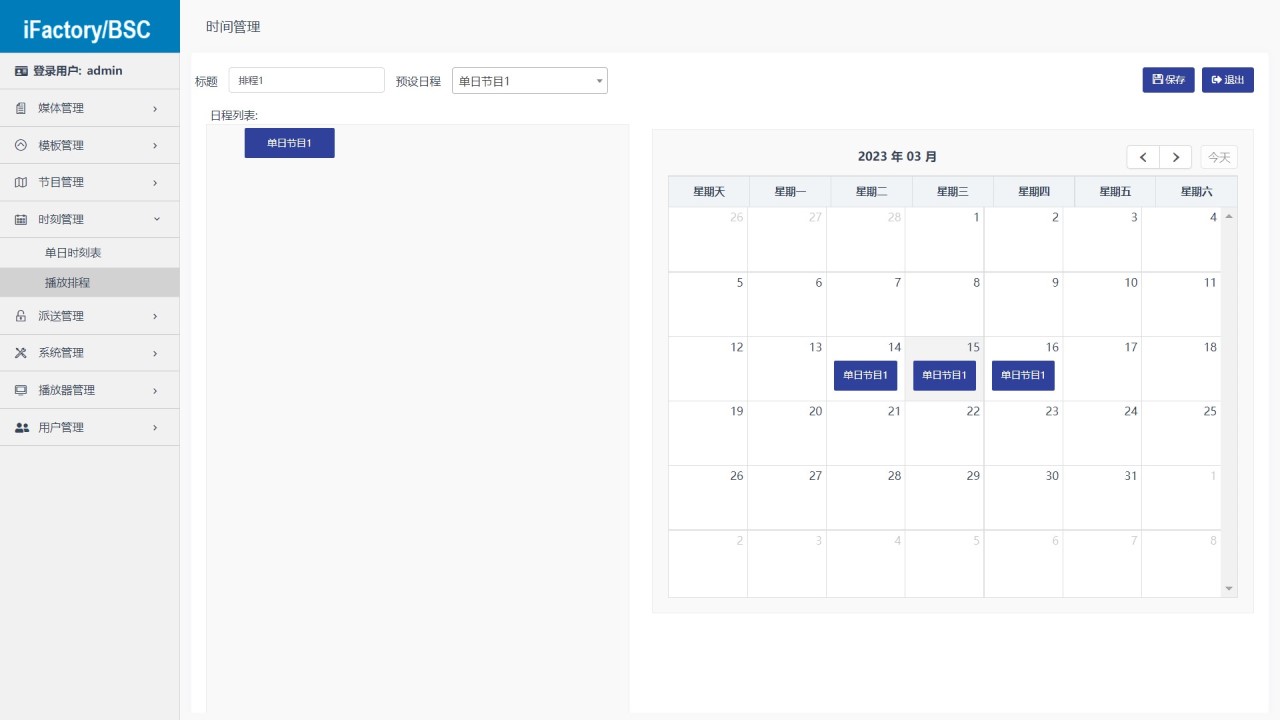Image resolution: width=1280 pixels, height=720 pixels.
Task: Click the user management people icon
Action: (21, 427)
